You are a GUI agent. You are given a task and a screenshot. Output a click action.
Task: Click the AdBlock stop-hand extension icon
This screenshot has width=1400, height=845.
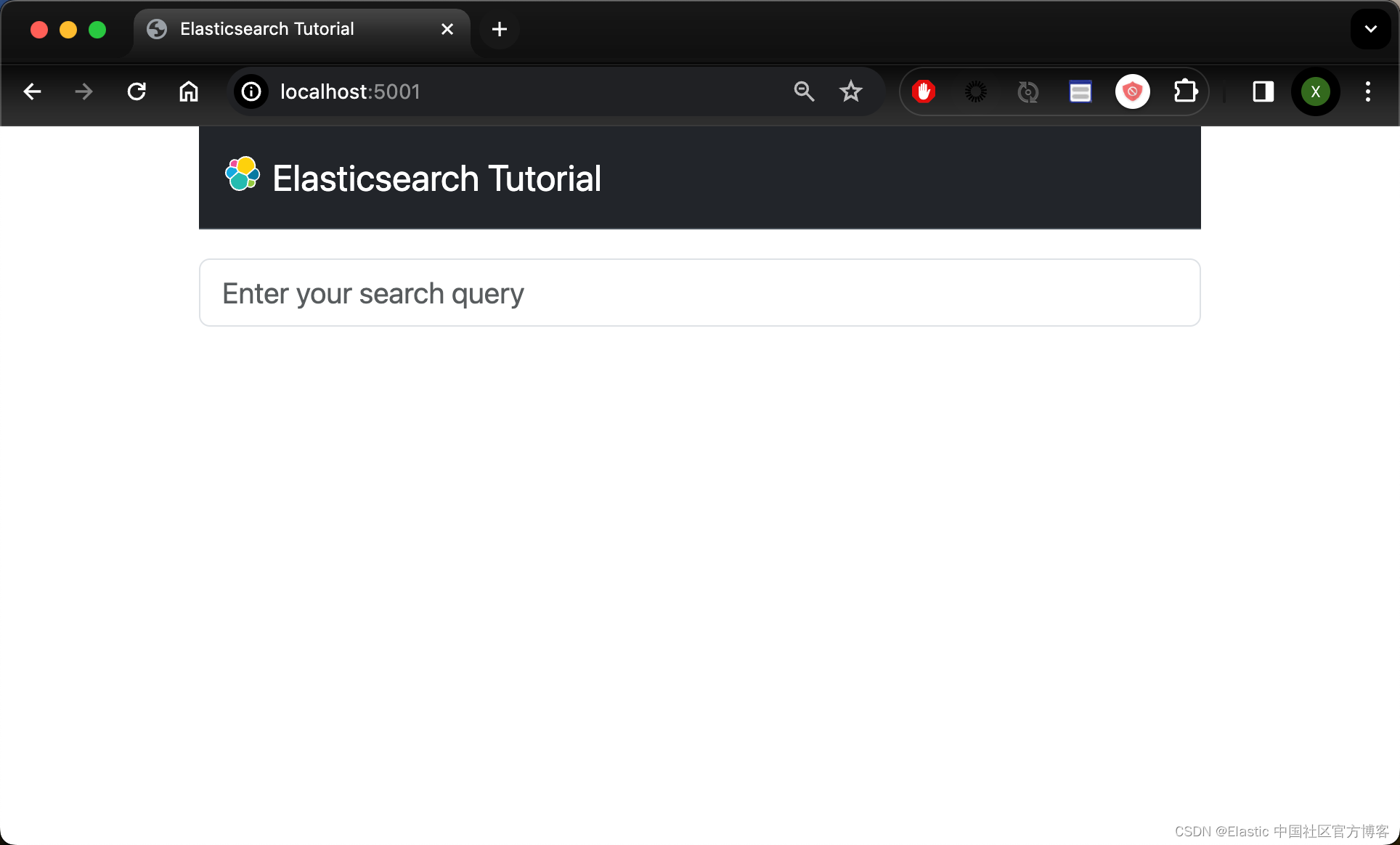pos(923,91)
